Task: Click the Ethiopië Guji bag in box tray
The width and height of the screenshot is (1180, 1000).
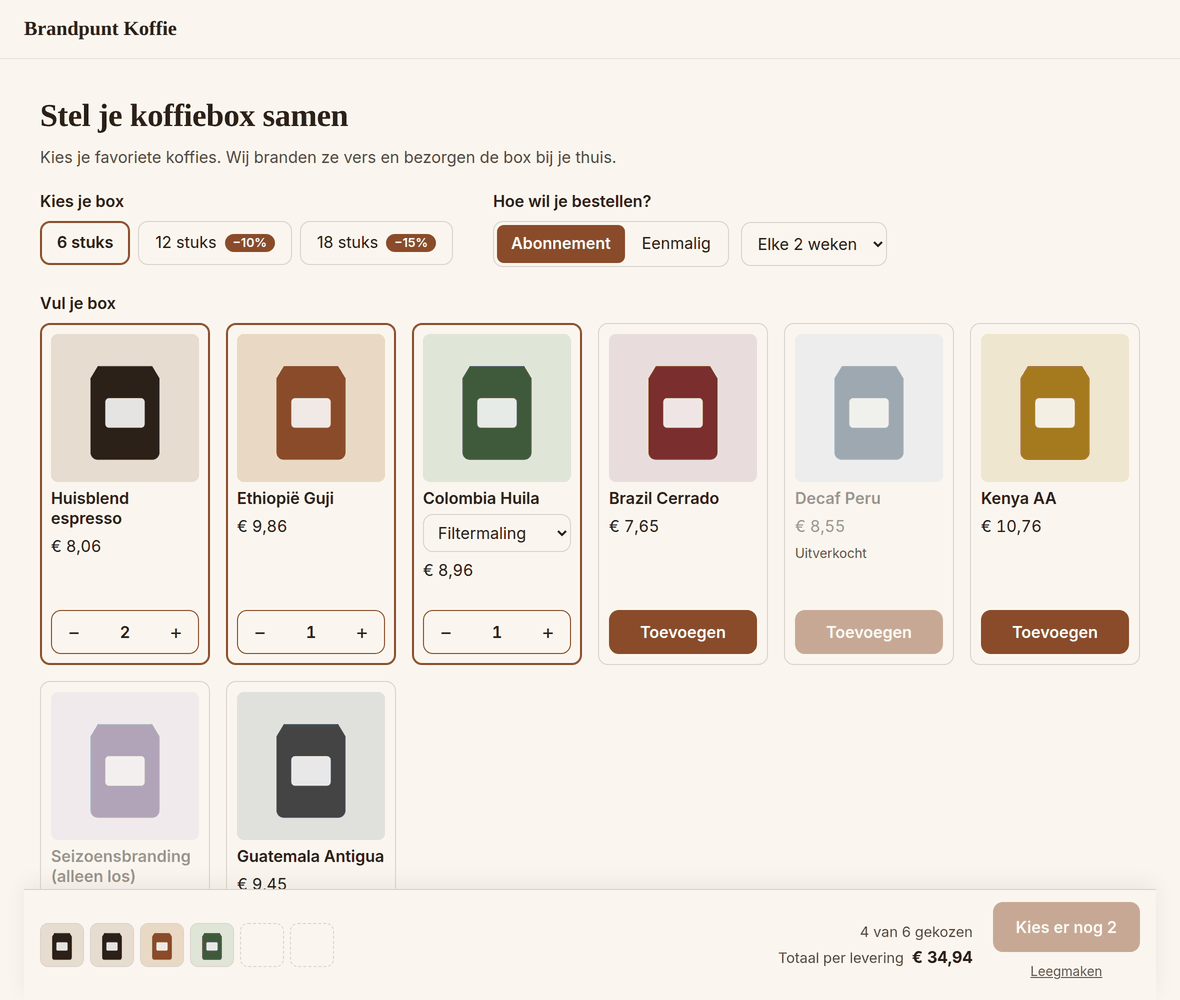Action: 162,945
